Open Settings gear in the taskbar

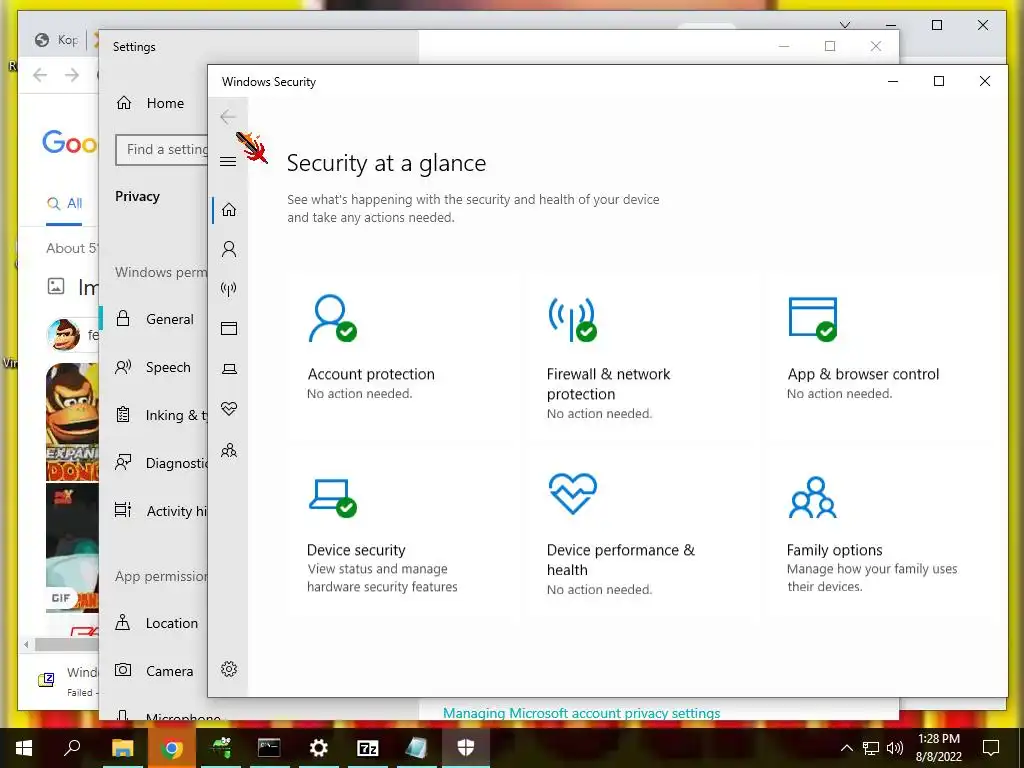pyautogui.click(x=318, y=748)
